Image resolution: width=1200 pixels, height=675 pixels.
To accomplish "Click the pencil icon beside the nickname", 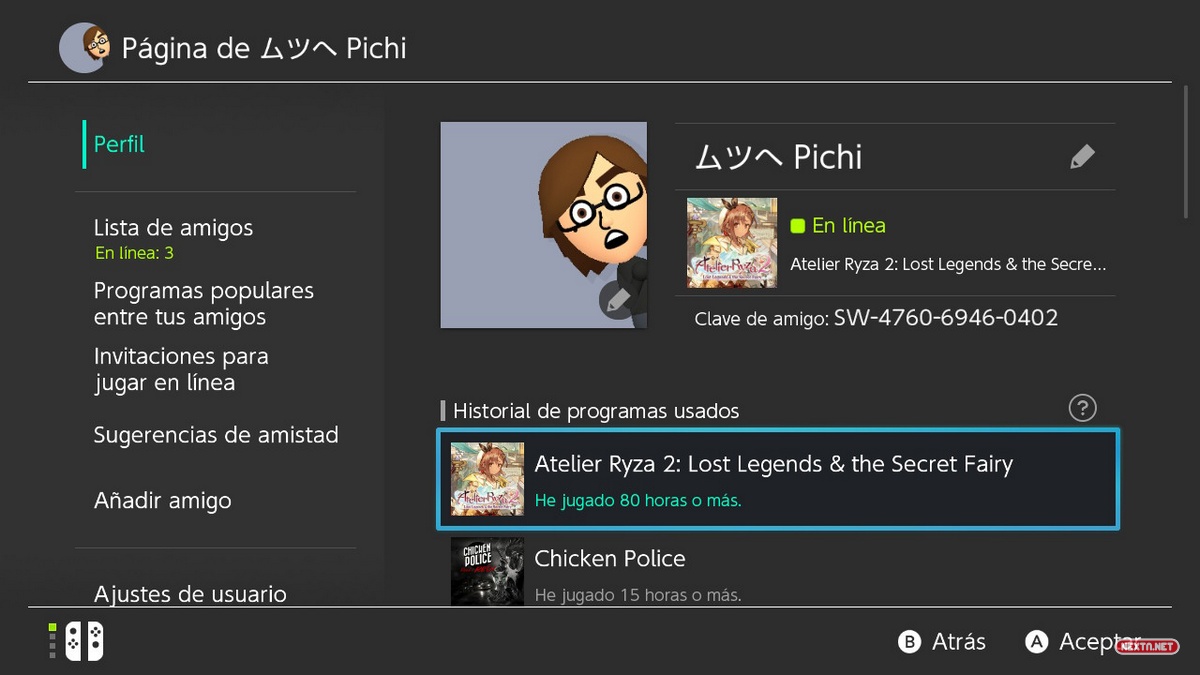I will (x=1082, y=157).
